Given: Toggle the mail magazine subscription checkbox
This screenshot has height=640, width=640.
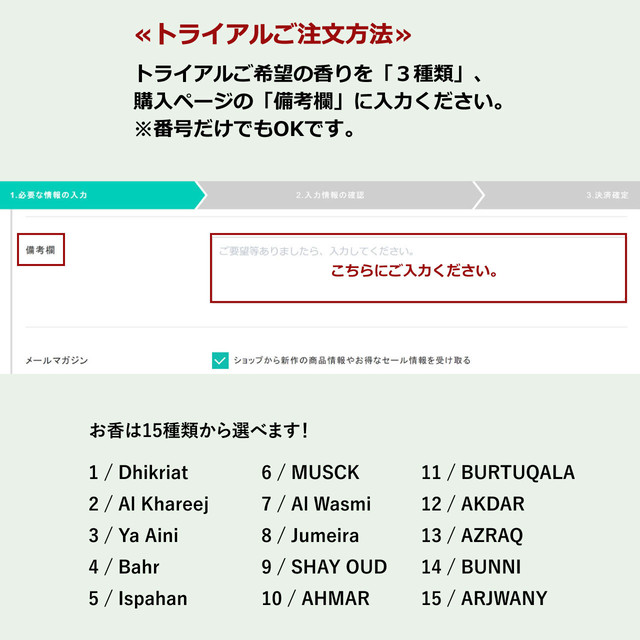Looking at the screenshot, I should (x=220, y=360).
